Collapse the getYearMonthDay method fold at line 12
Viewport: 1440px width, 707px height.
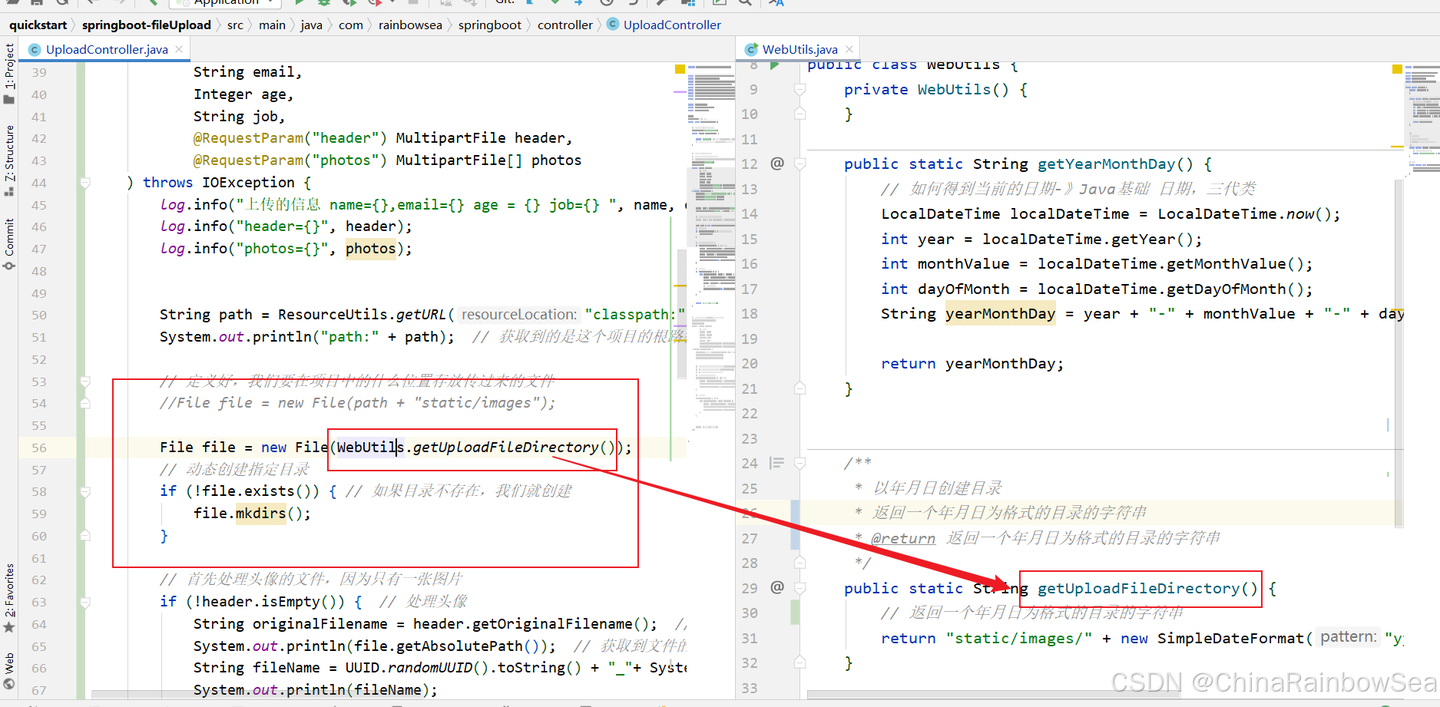point(800,164)
